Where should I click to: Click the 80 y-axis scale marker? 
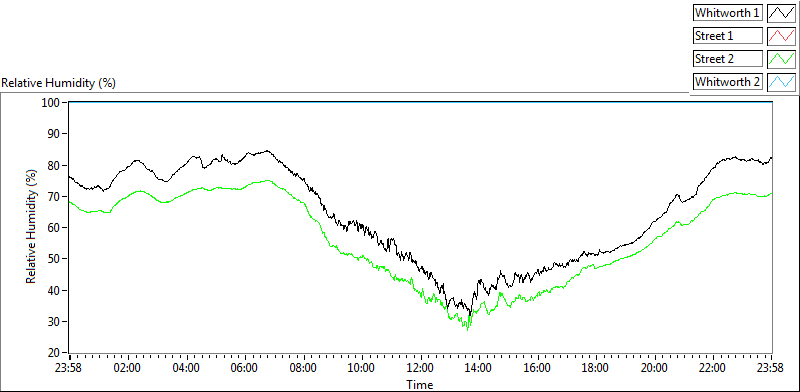coord(55,165)
